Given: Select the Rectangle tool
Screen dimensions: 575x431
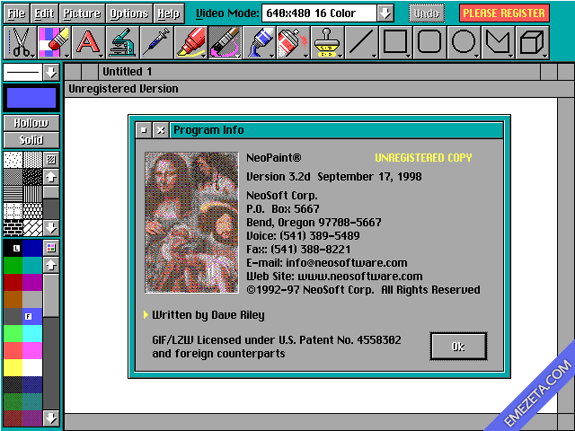Looking at the screenshot, I should 395,43.
